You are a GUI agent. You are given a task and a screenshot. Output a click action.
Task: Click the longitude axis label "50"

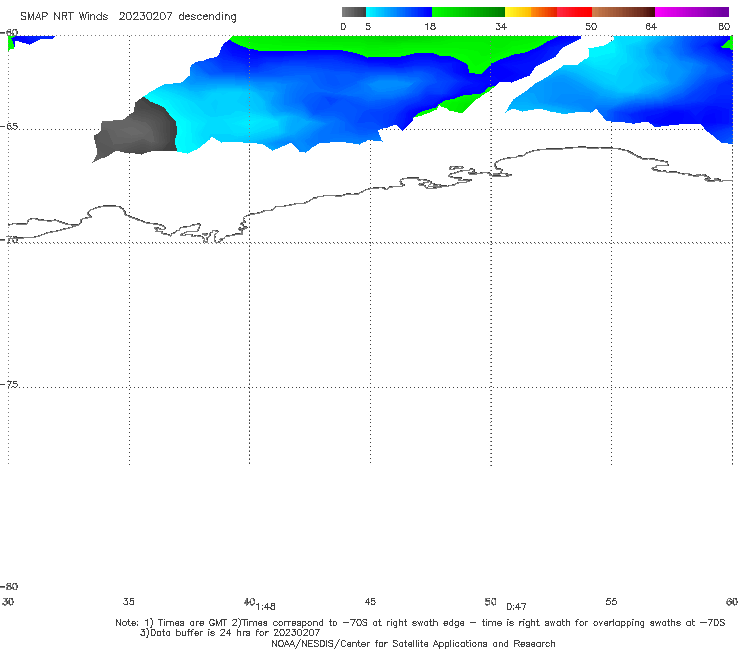(x=491, y=601)
